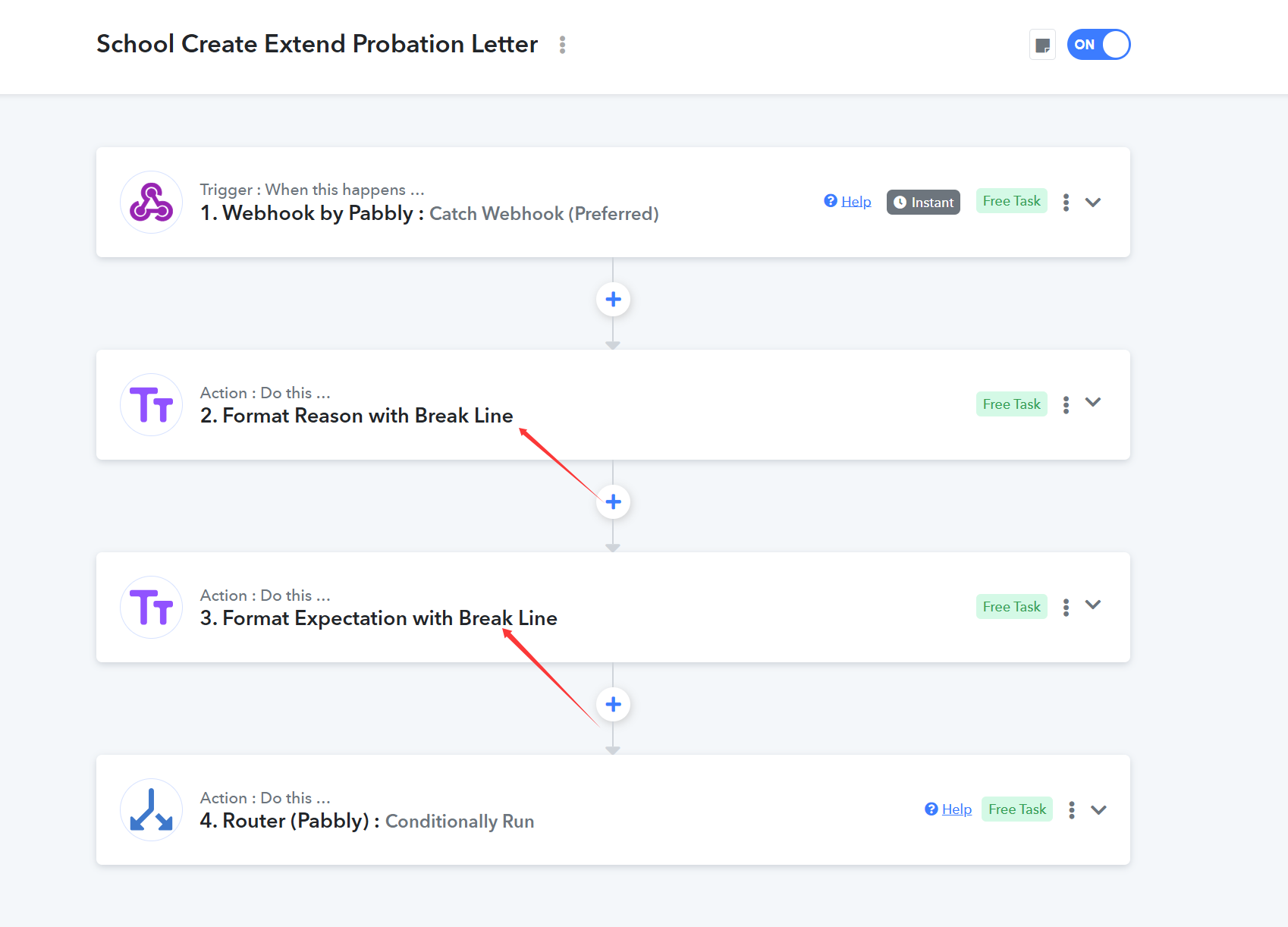Expand the Format Reason with Break Line step

click(1092, 403)
